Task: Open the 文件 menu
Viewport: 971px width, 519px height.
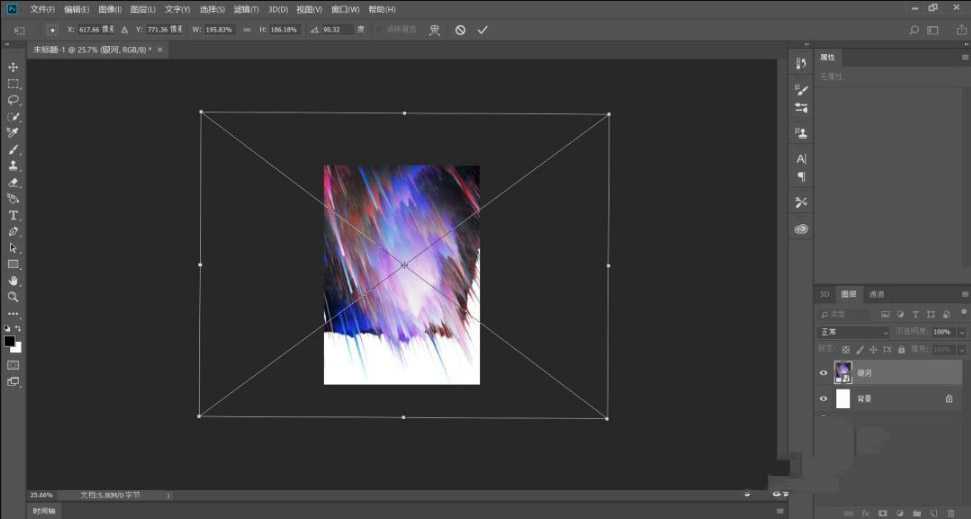Action: click(42, 8)
